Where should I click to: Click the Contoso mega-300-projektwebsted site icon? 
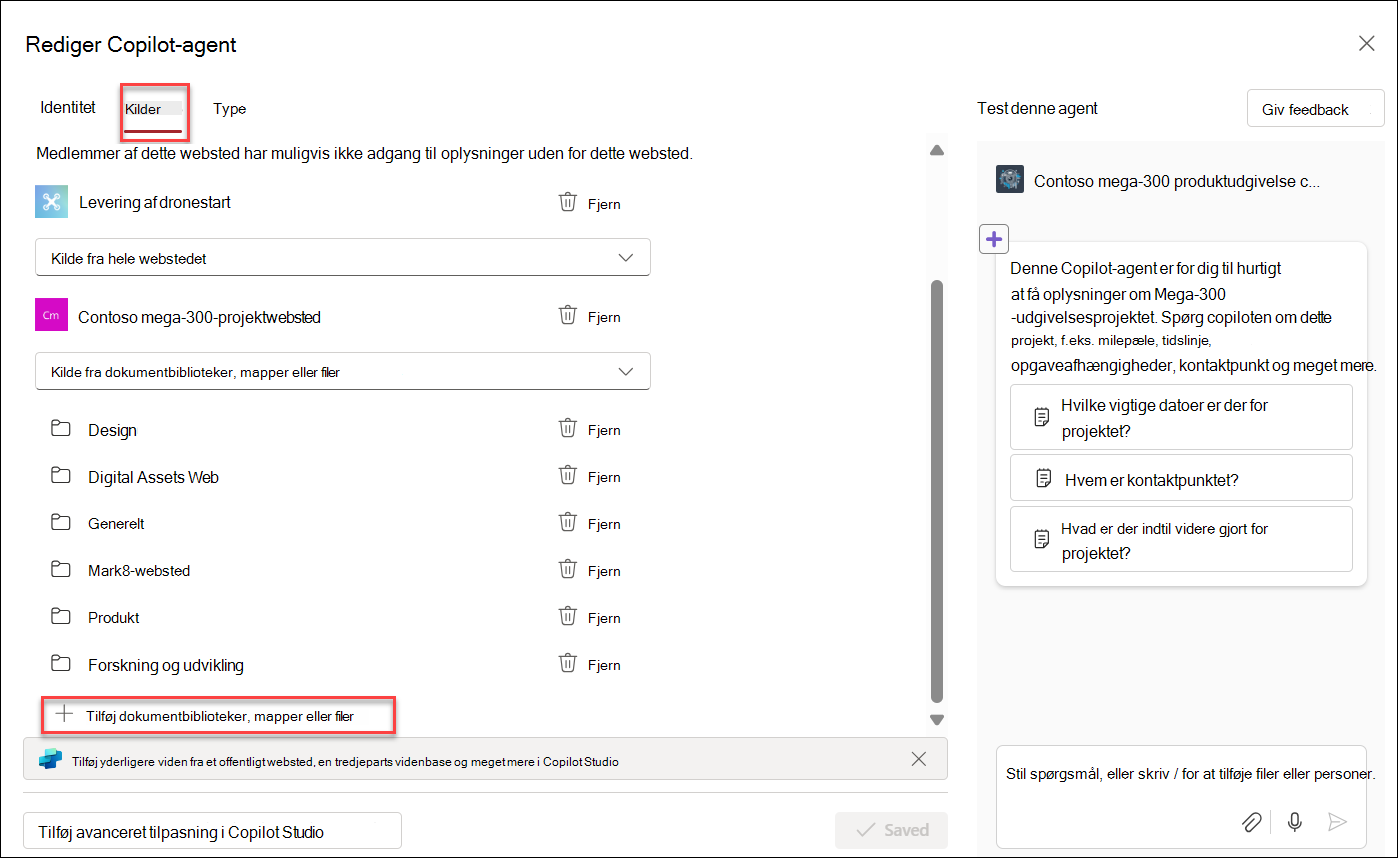pos(50,315)
